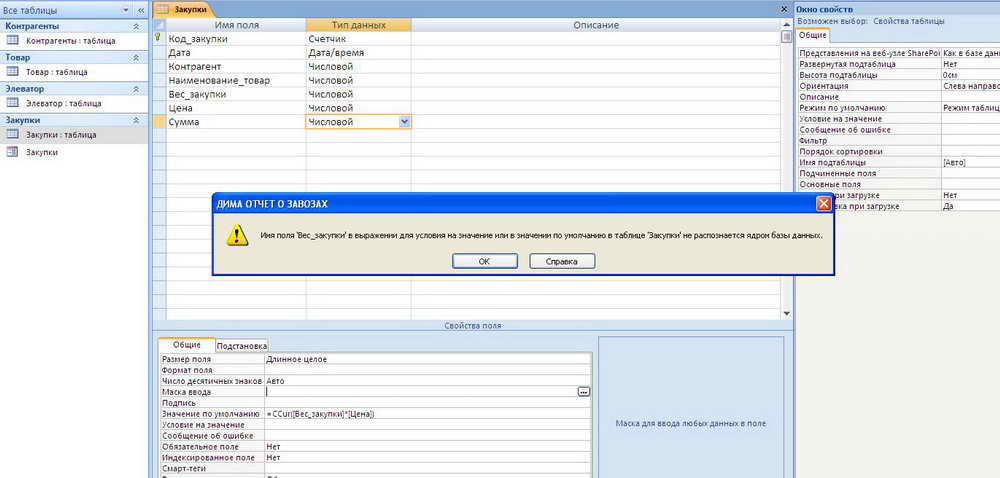1000x478 pixels.
Task: Click the Число десятичных знаков value
Action: tap(427, 381)
